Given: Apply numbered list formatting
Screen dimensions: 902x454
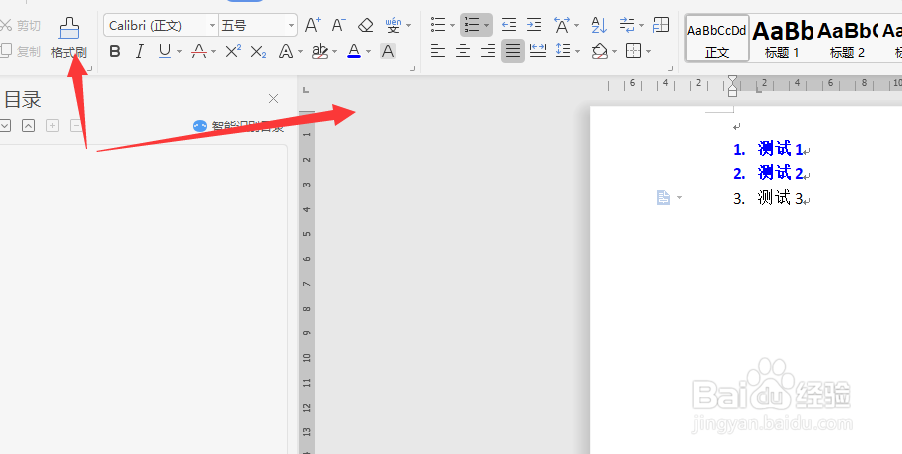Looking at the screenshot, I should 472,25.
